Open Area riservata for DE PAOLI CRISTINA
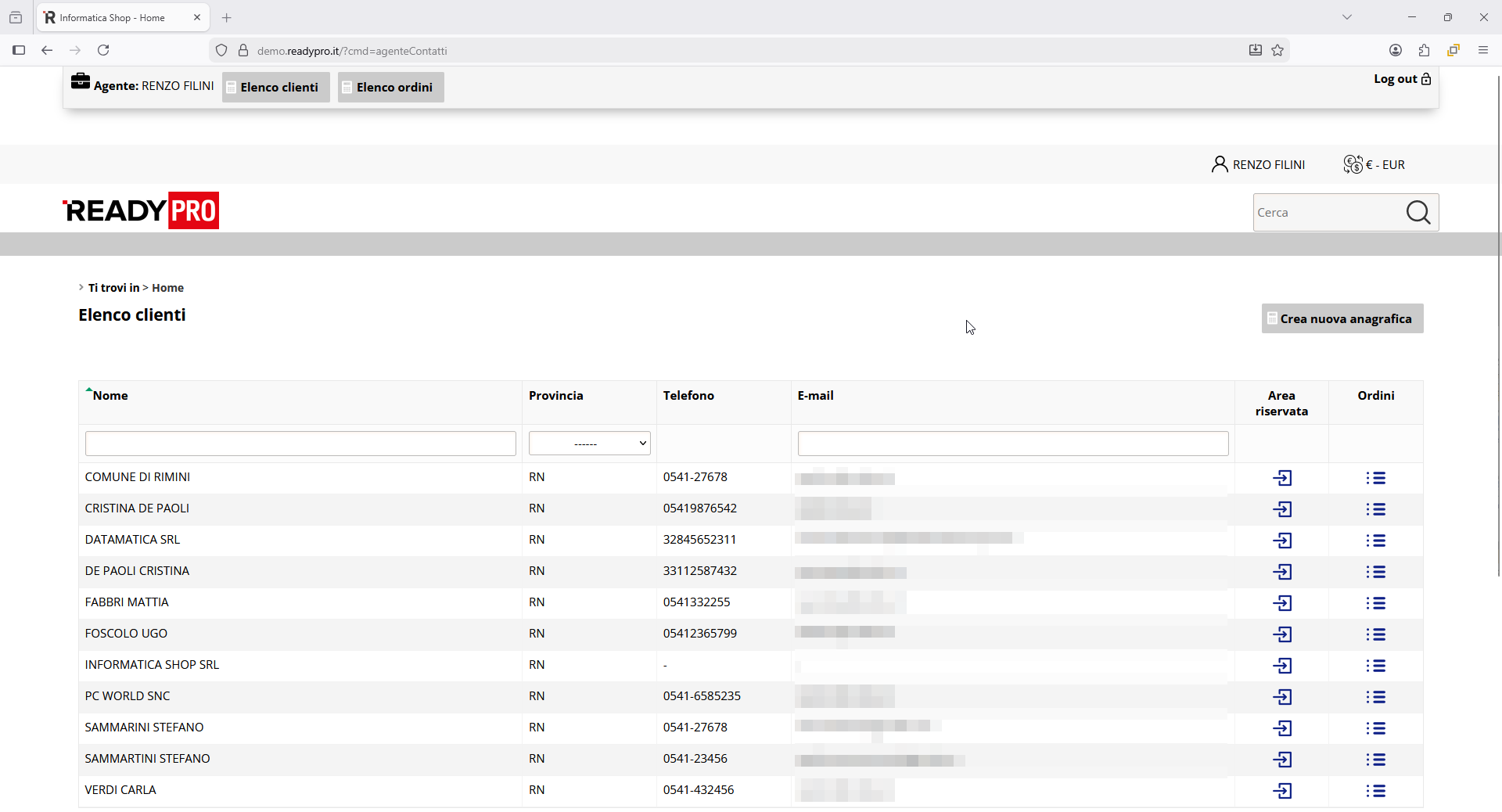 tap(1282, 572)
